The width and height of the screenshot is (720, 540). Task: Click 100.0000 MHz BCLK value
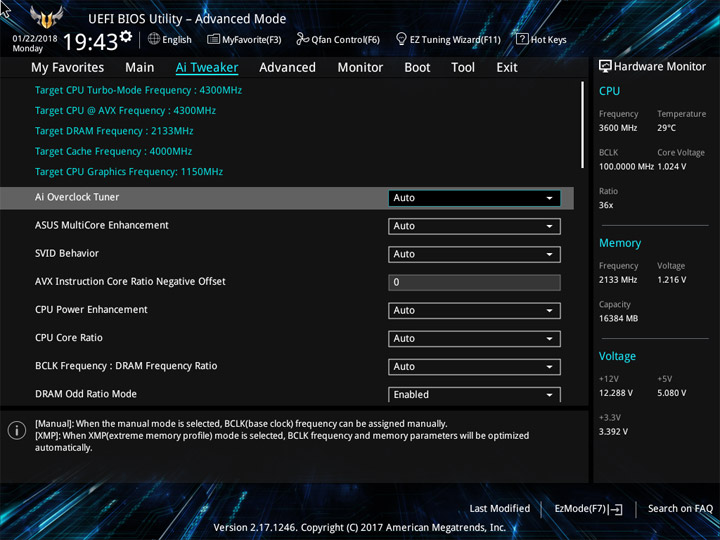click(x=626, y=167)
